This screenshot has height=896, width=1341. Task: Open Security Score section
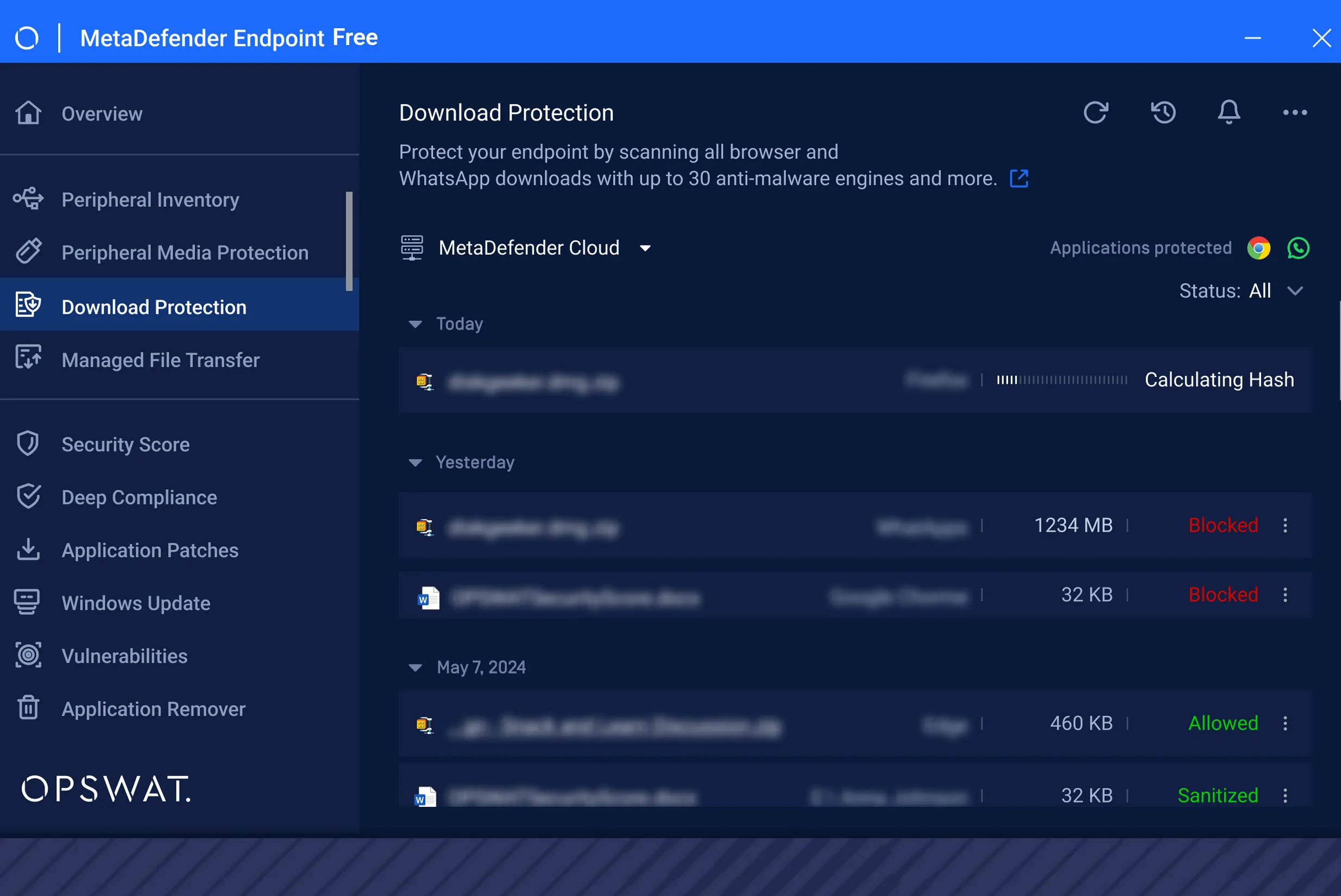tap(179, 444)
